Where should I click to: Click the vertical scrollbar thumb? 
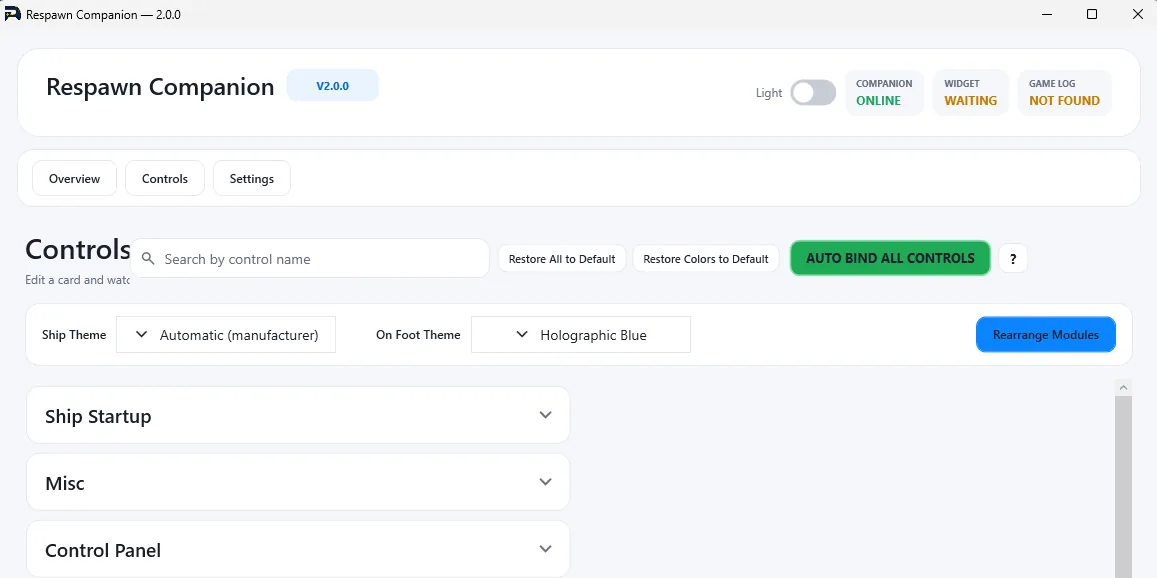click(1123, 487)
